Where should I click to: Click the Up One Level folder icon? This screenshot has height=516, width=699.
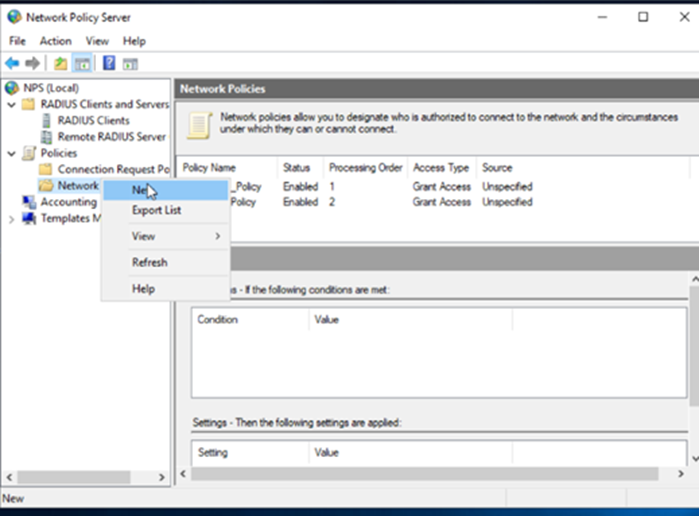pos(61,63)
